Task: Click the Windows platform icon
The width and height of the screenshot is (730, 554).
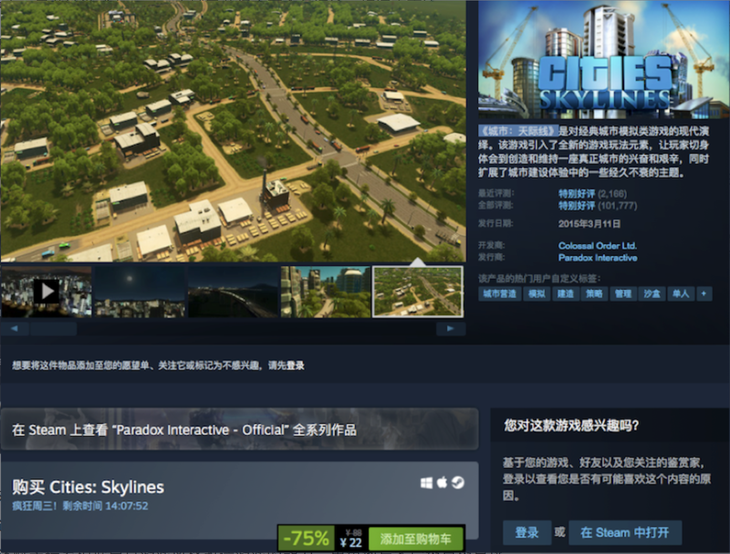Action: click(x=426, y=483)
